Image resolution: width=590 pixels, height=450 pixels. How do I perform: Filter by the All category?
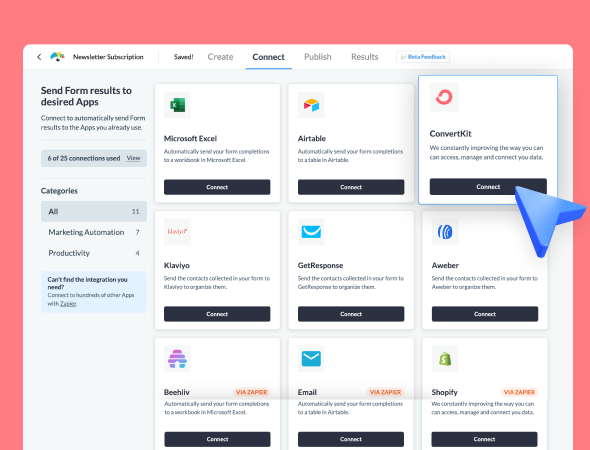[94, 211]
